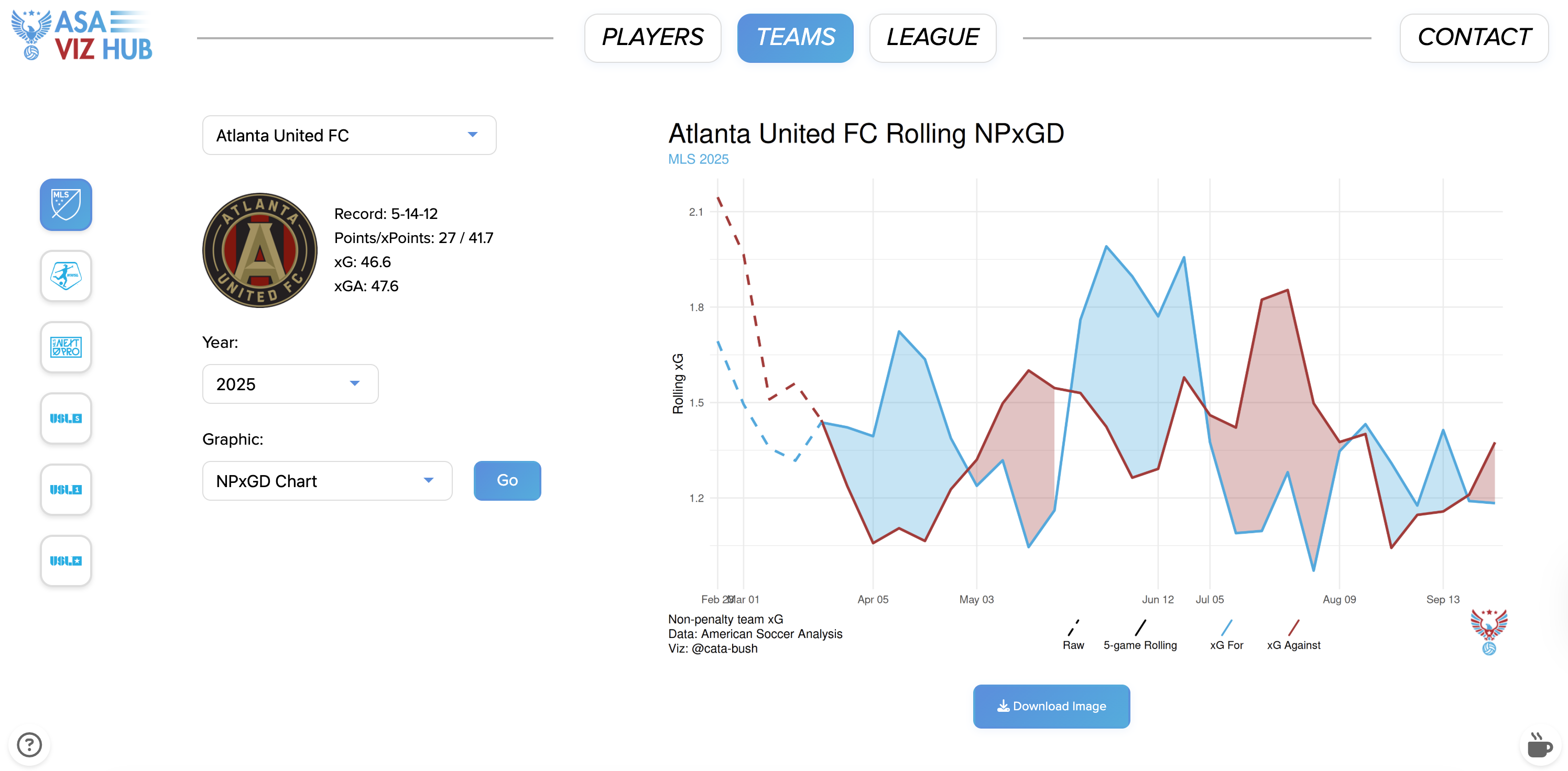Click the Download Image button

coord(1051,706)
